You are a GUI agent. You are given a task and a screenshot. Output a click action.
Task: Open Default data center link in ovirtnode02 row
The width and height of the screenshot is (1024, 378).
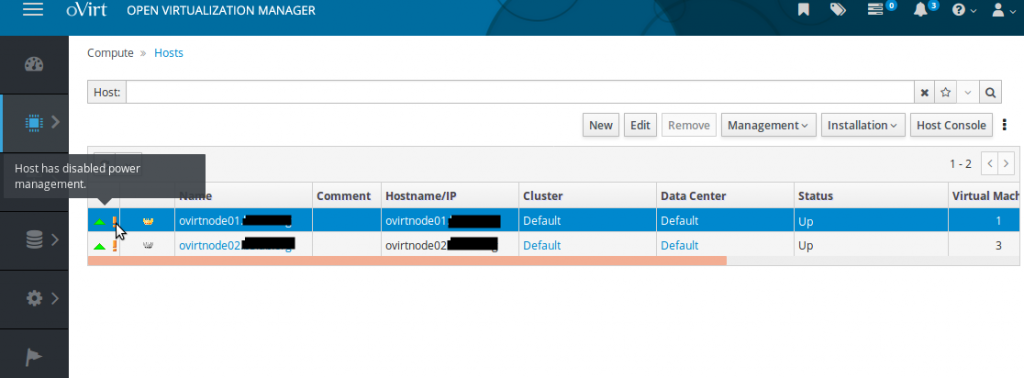click(x=679, y=245)
